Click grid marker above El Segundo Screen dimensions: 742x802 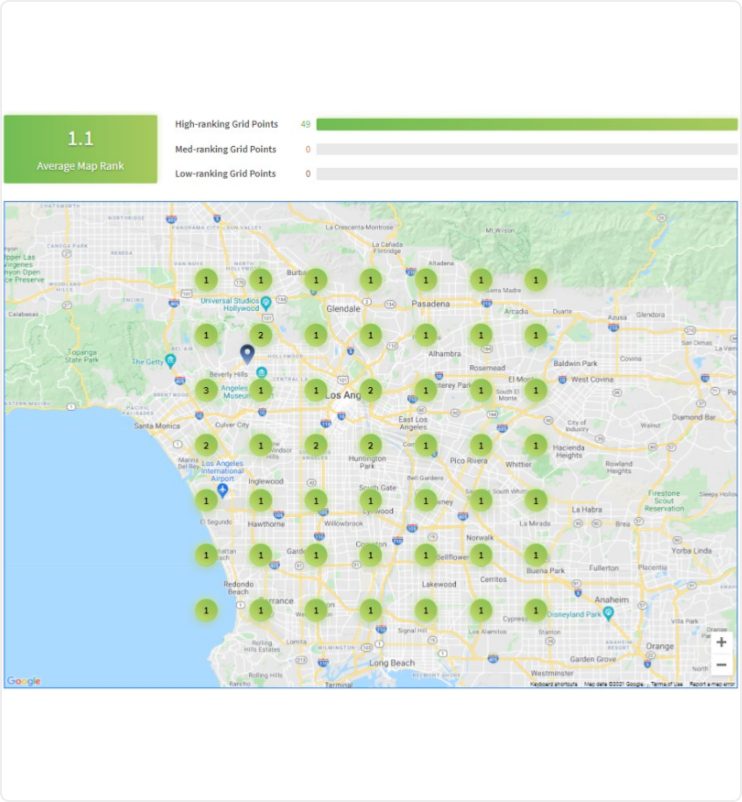coord(206,501)
